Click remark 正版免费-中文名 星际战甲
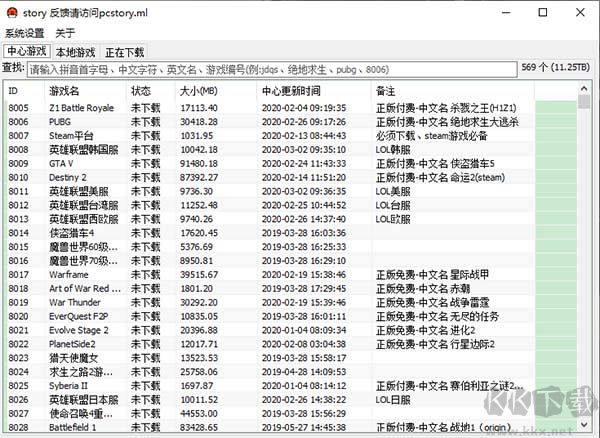Image resolution: width=600 pixels, height=438 pixels. click(x=432, y=275)
